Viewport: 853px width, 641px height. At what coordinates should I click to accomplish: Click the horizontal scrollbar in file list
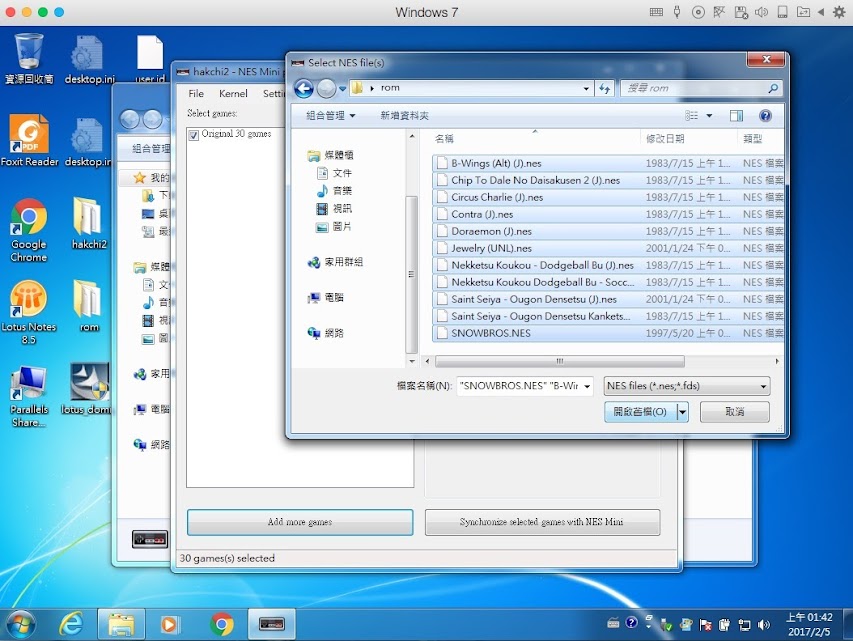560,361
